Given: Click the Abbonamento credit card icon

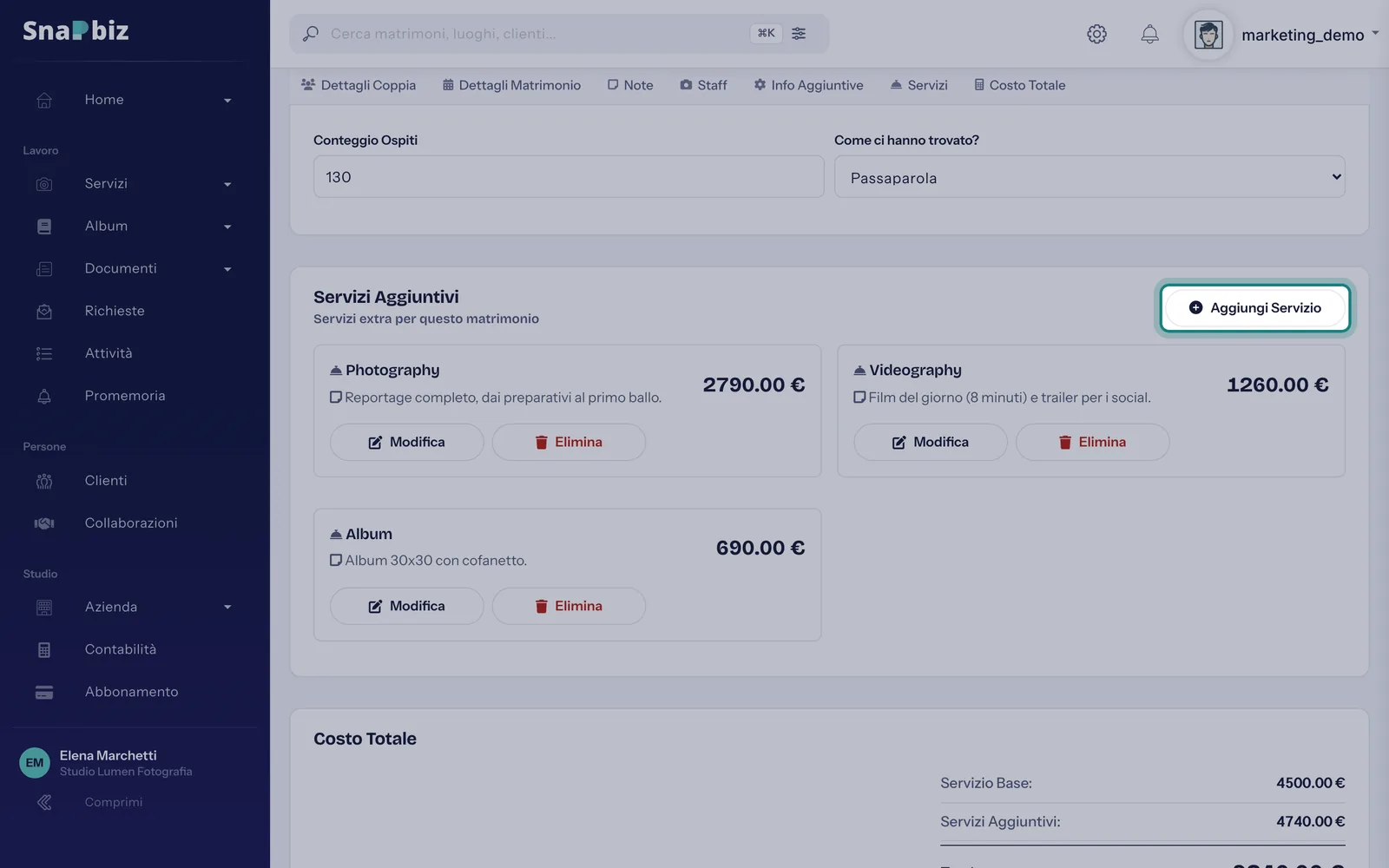Looking at the screenshot, I should [44, 692].
